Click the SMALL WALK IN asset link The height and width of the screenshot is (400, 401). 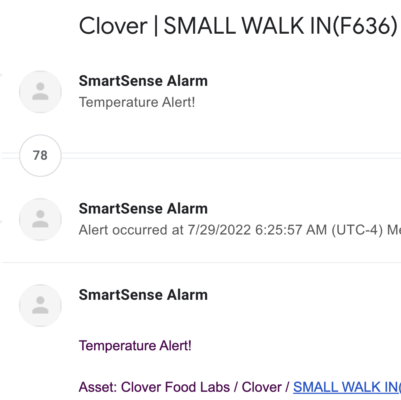(x=347, y=387)
